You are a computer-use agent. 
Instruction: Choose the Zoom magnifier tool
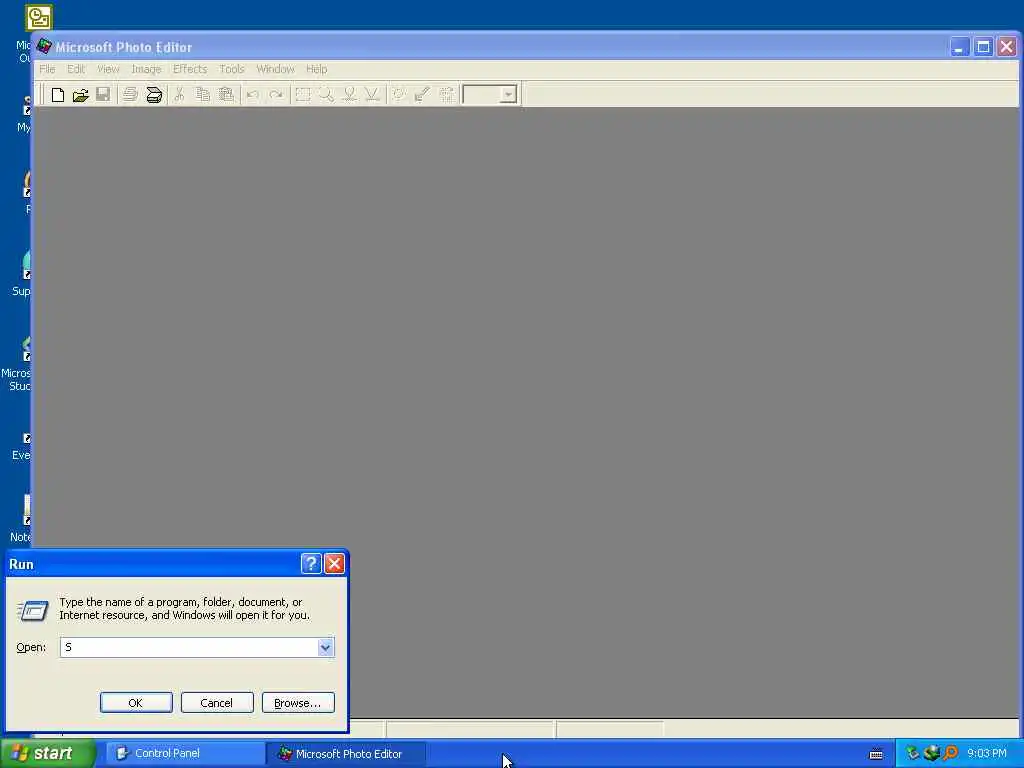[x=326, y=95]
